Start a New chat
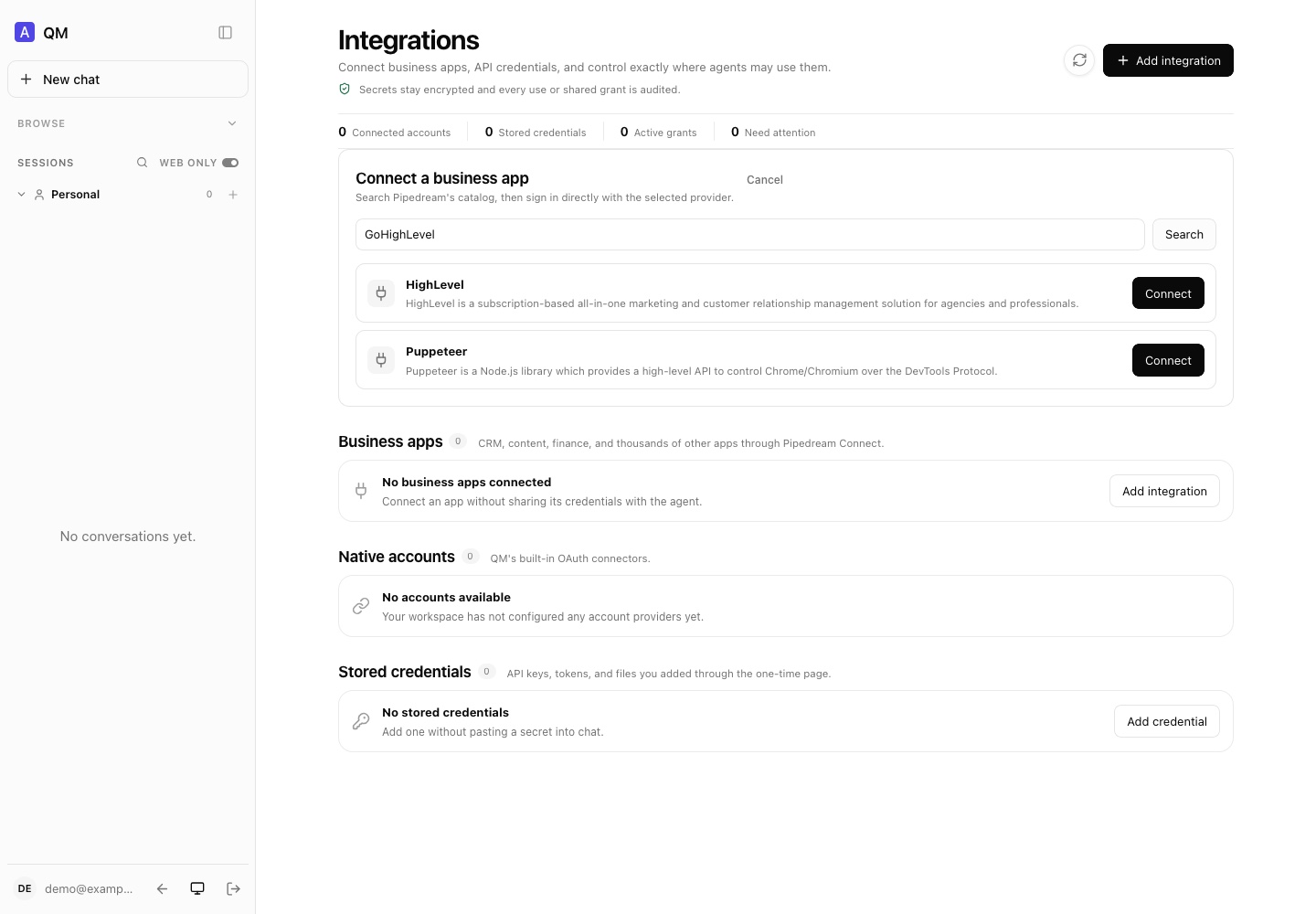The image size is (1316, 914). pos(128,80)
